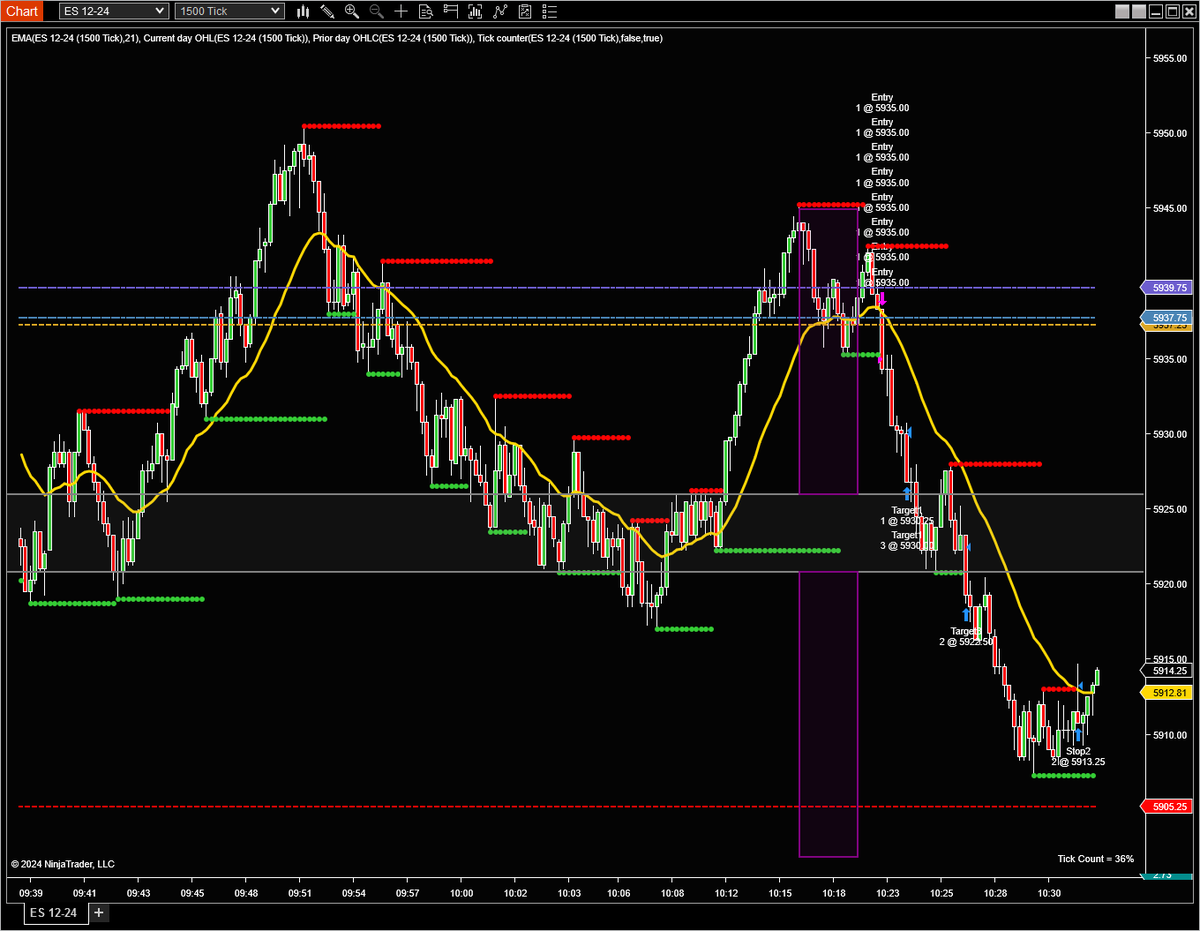Click the 09:39 time axis label
The height and width of the screenshot is (931, 1200).
click(31, 893)
